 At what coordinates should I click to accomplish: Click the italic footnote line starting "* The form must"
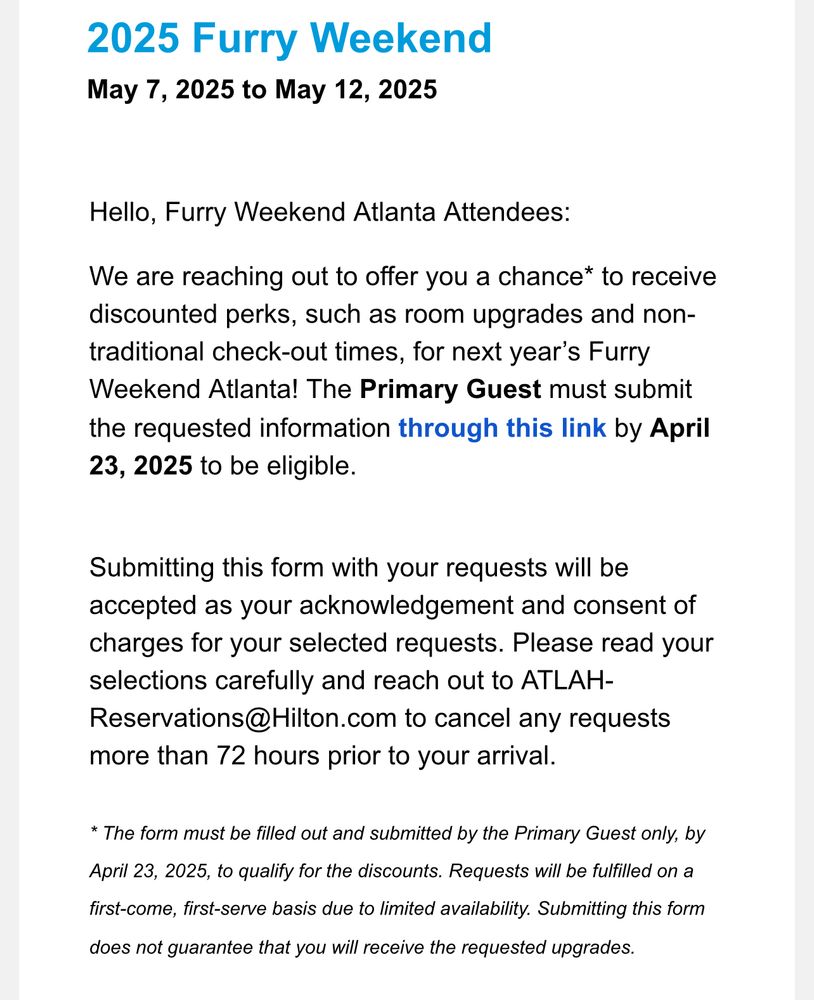click(397, 834)
